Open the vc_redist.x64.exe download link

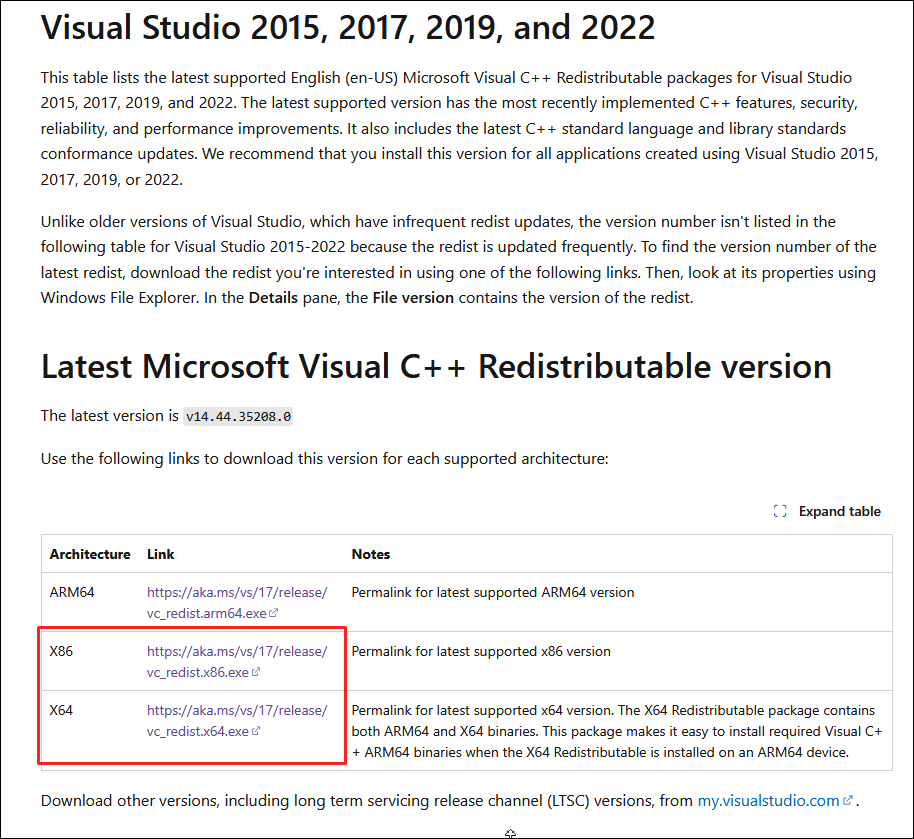coord(237,721)
